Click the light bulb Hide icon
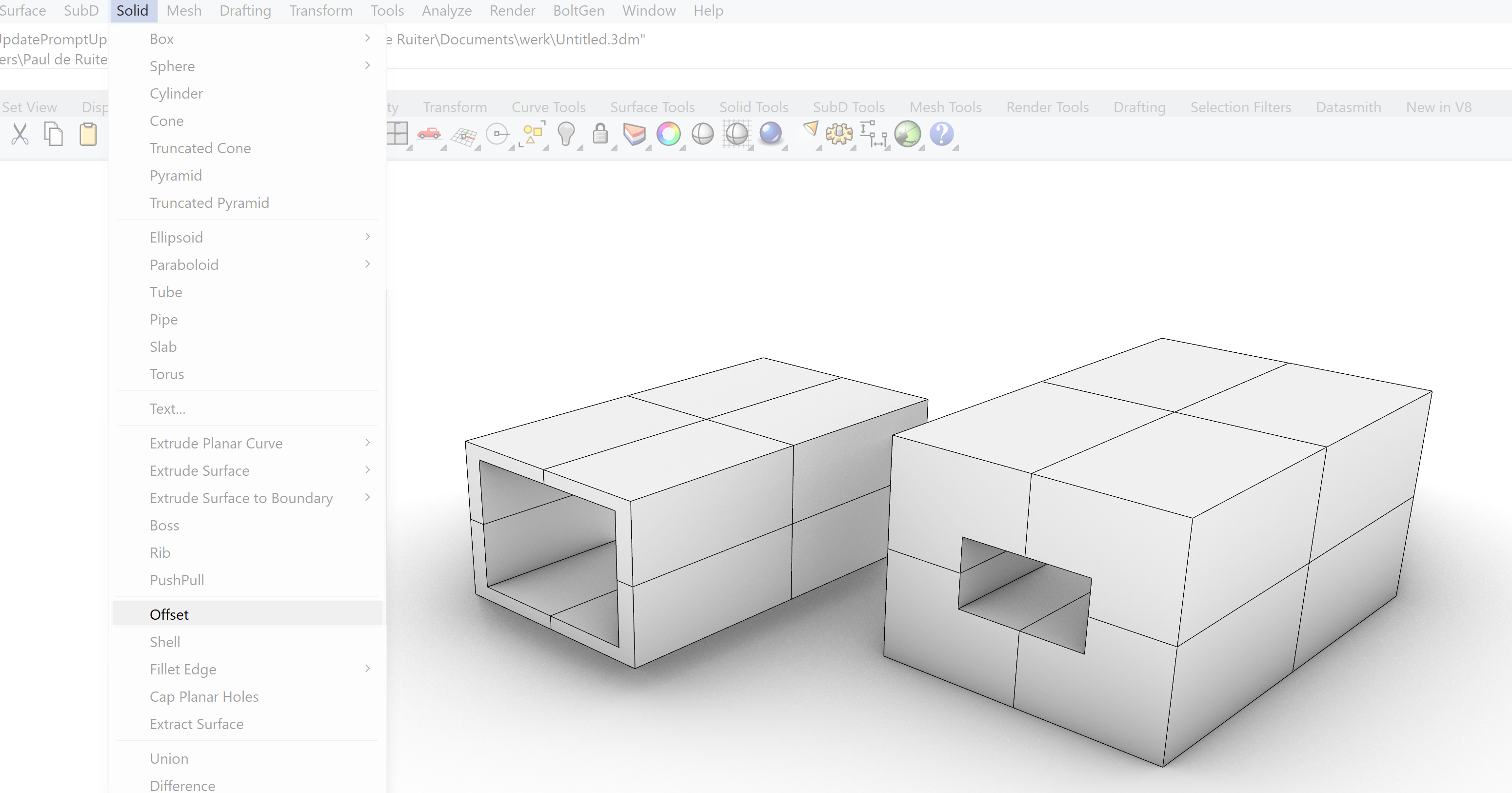Screen dimensions: 1512x793 click(566, 134)
